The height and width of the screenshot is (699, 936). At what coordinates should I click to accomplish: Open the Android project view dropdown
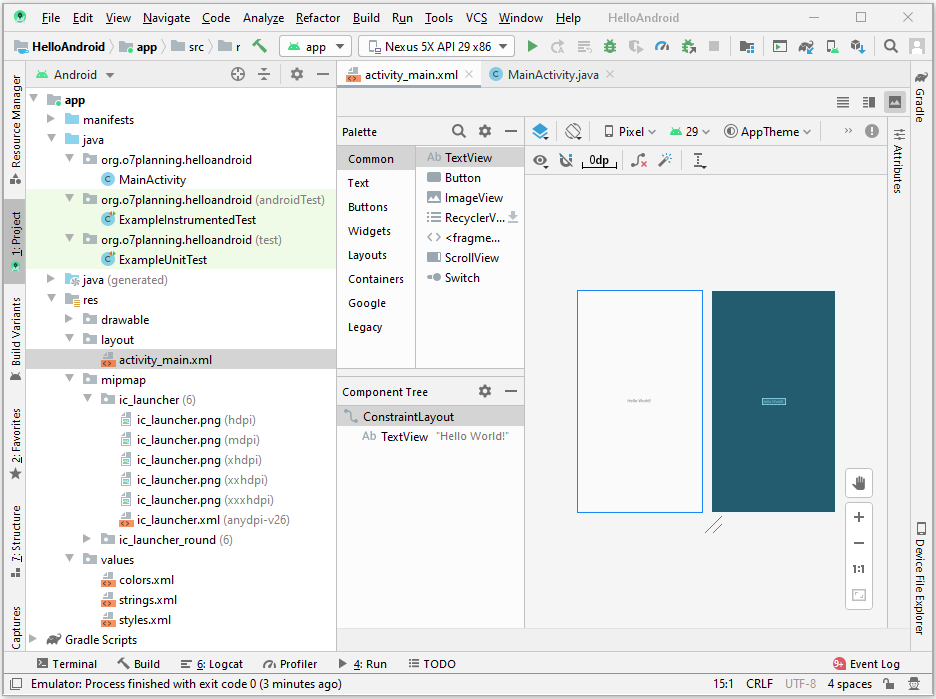75,75
